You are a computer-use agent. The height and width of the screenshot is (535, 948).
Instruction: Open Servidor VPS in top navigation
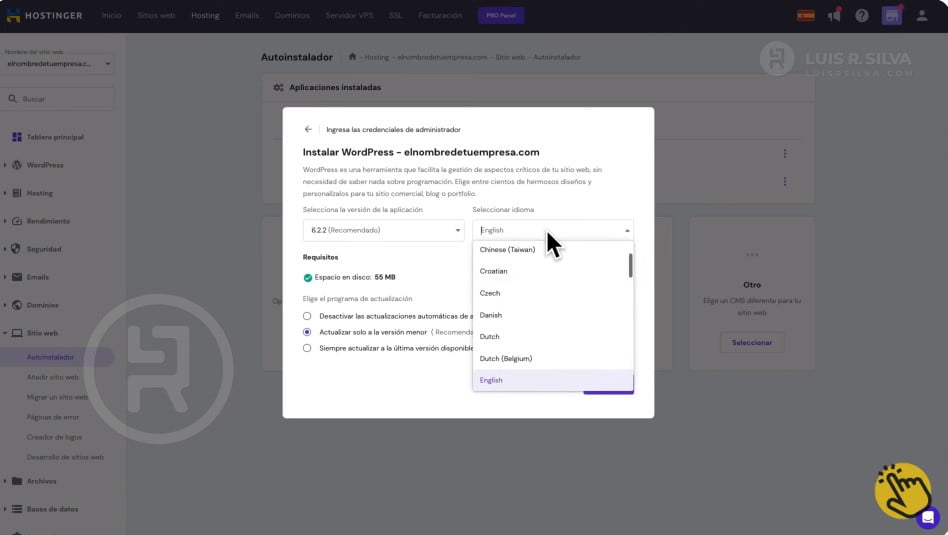tap(349, 15)
